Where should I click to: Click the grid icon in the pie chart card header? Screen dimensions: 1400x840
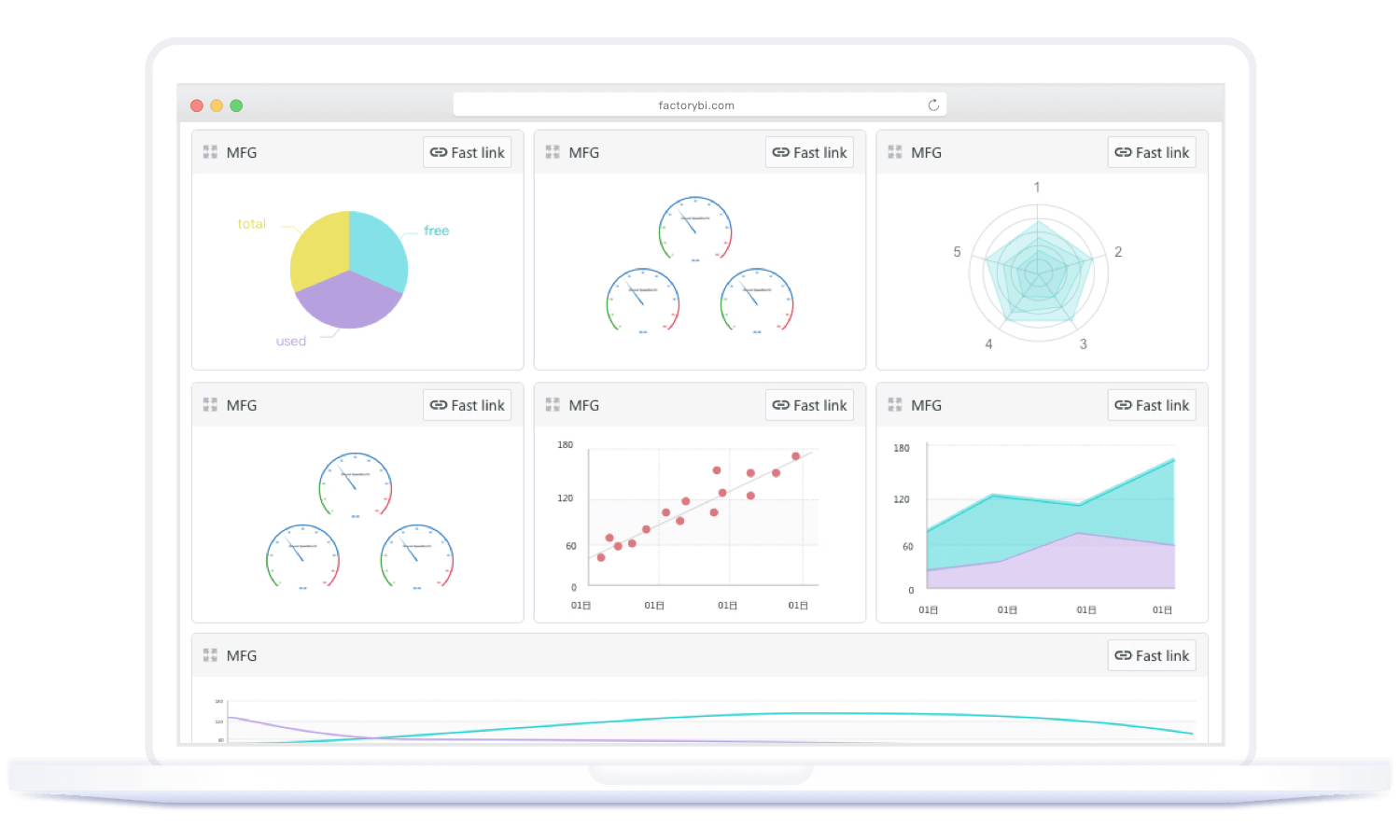pyautogui.click(x=210, y=152)
